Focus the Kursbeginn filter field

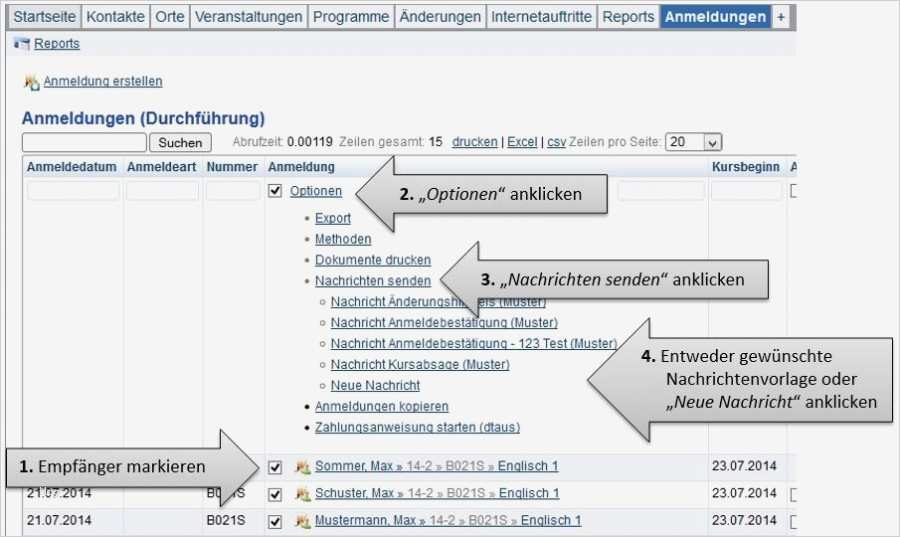(x=746, y=191)
